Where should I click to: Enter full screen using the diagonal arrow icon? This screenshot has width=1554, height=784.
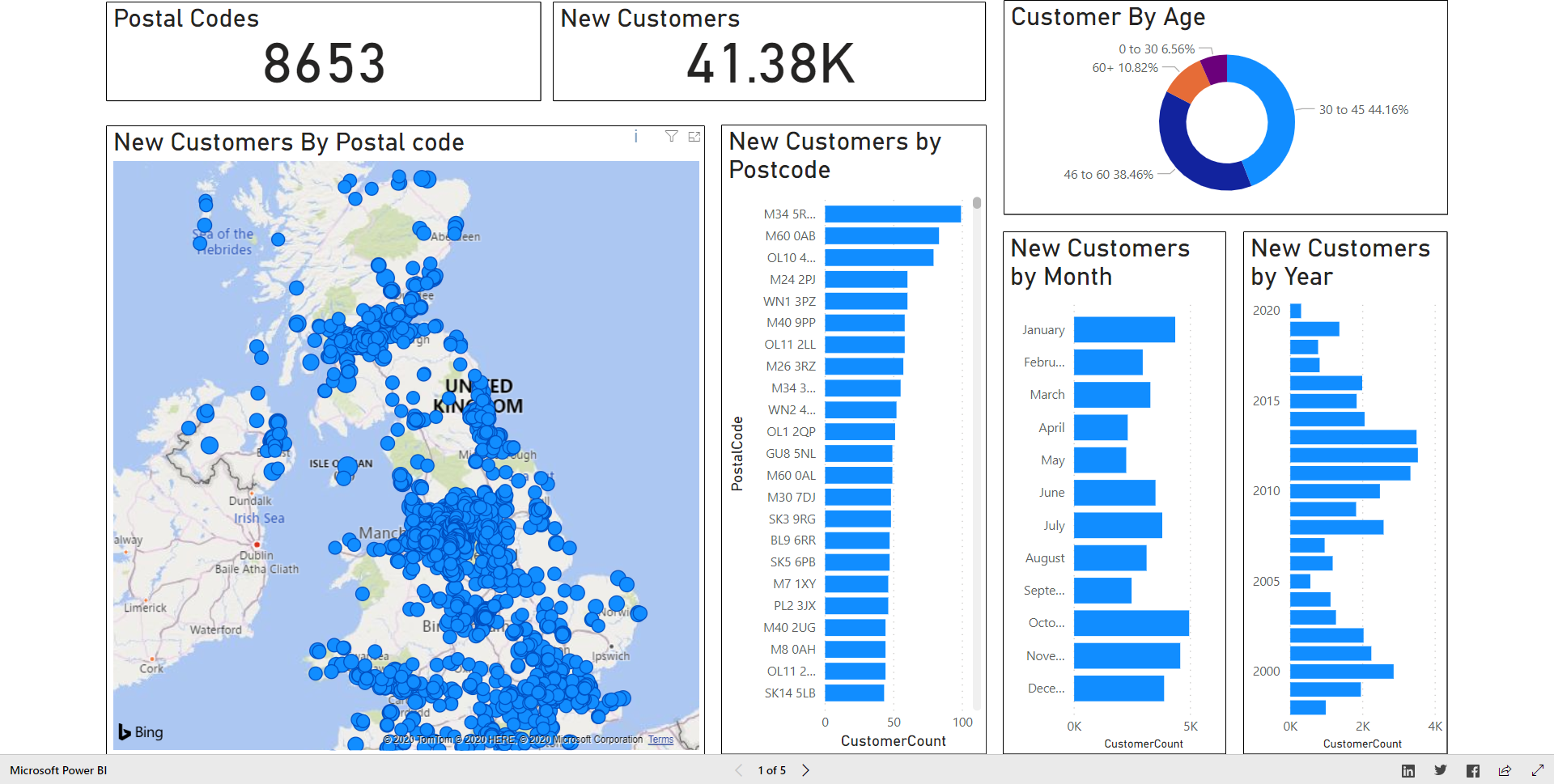[1538, 770]
